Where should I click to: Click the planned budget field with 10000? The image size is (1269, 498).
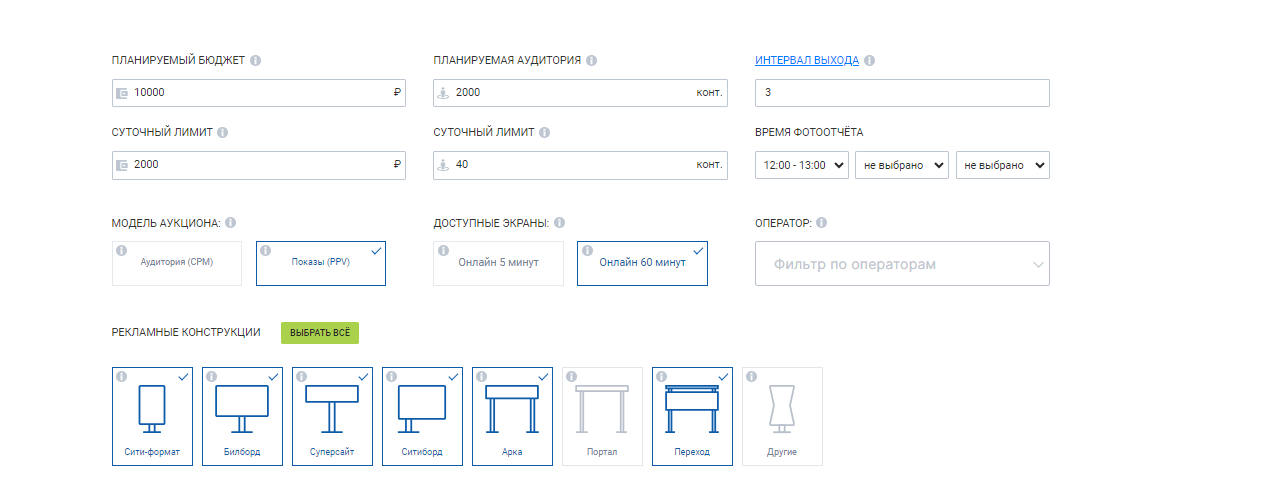coord(259,93)
